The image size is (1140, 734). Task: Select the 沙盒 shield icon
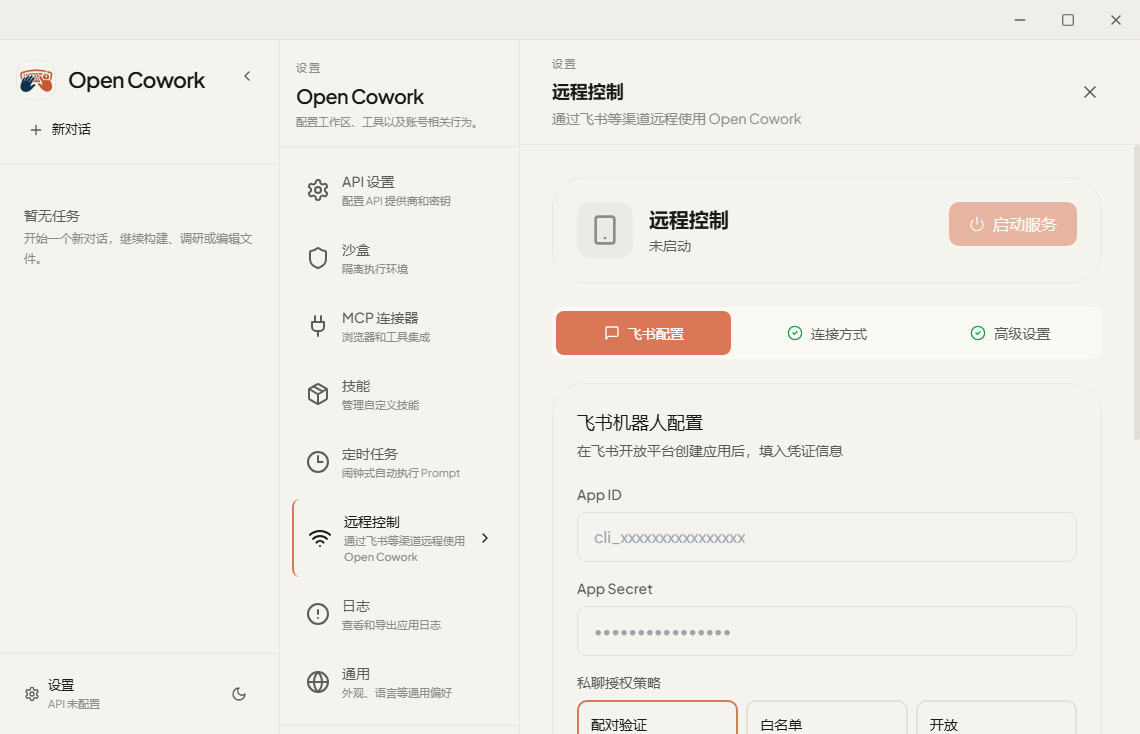(x=318, y=257)
